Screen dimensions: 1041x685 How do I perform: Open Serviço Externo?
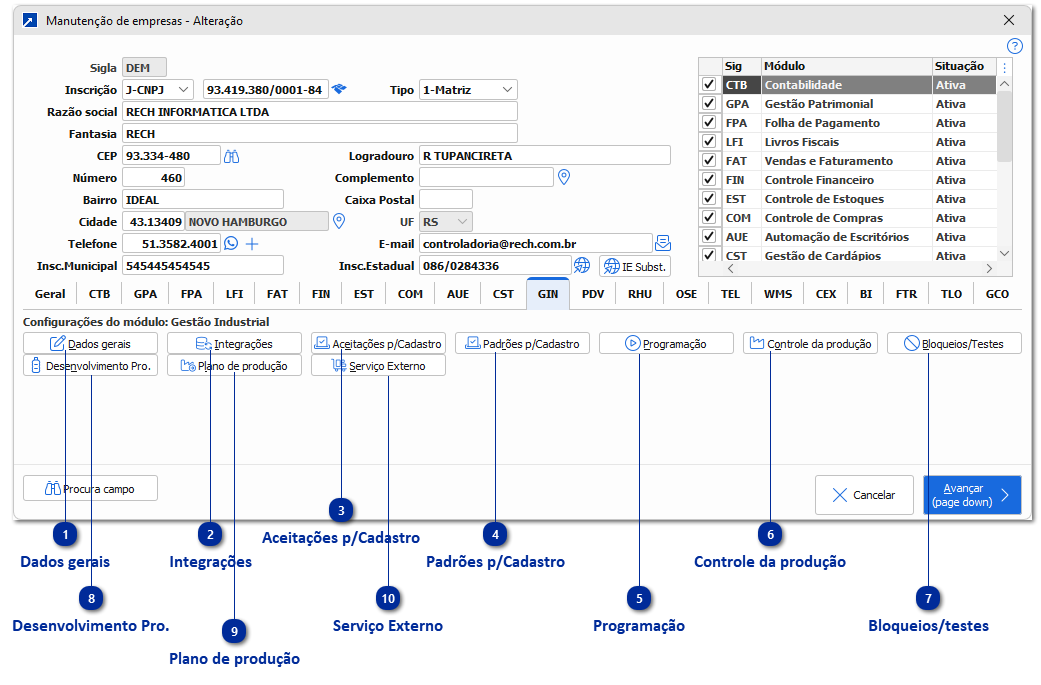coord(378,366)
